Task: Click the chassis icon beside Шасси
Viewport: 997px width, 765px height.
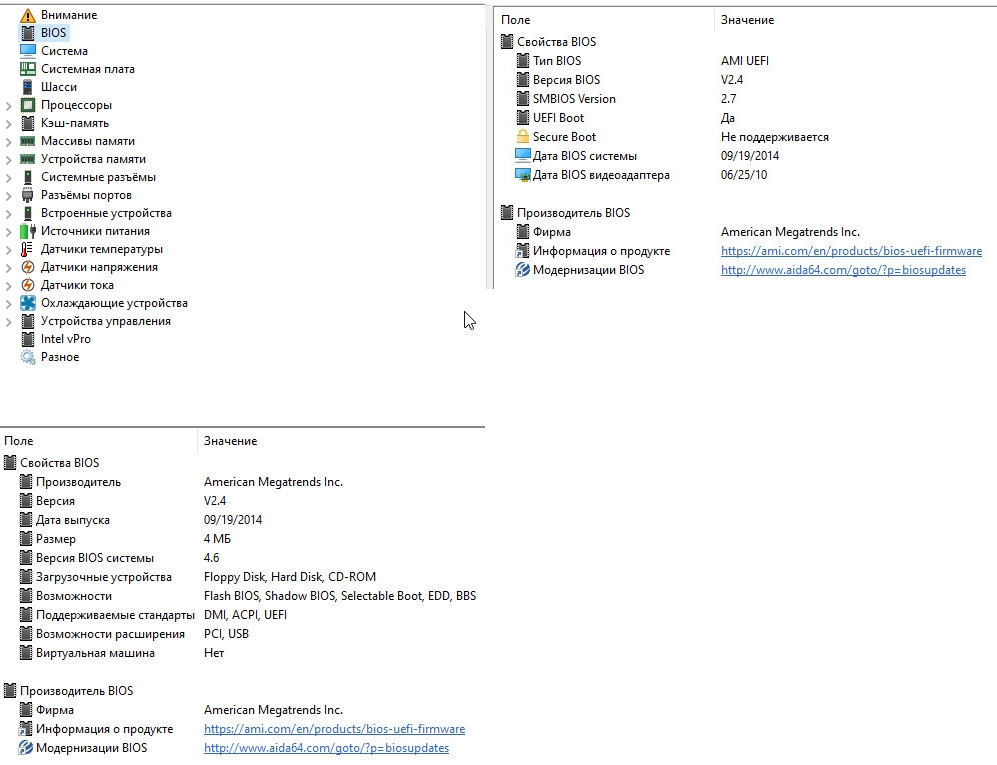Action: tap(27, 86)
